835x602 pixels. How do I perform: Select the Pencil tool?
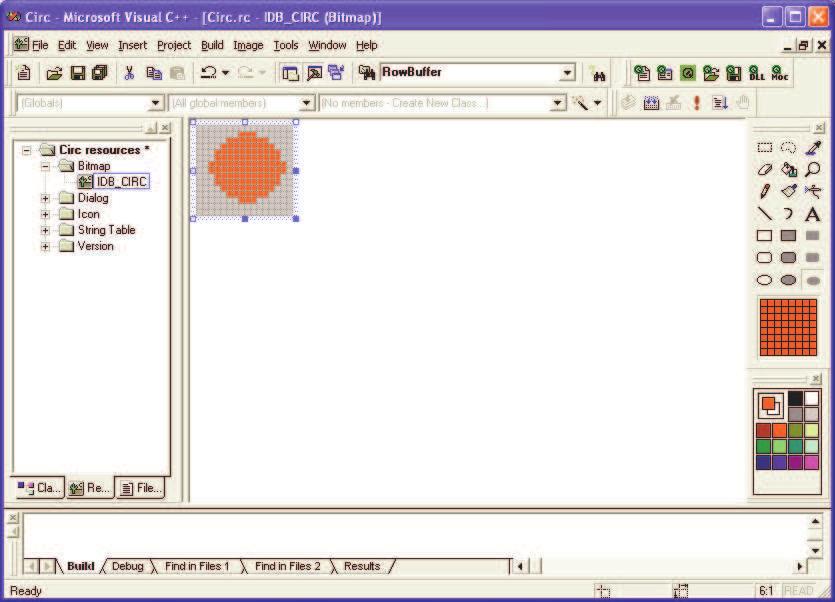(765, 191)
